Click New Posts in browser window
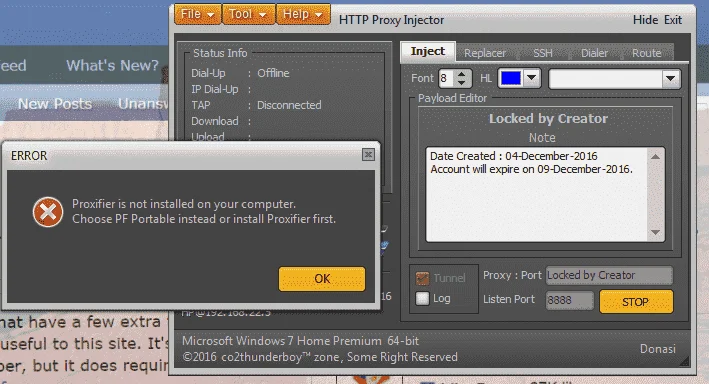709x384 pixels. click(55, 104)
